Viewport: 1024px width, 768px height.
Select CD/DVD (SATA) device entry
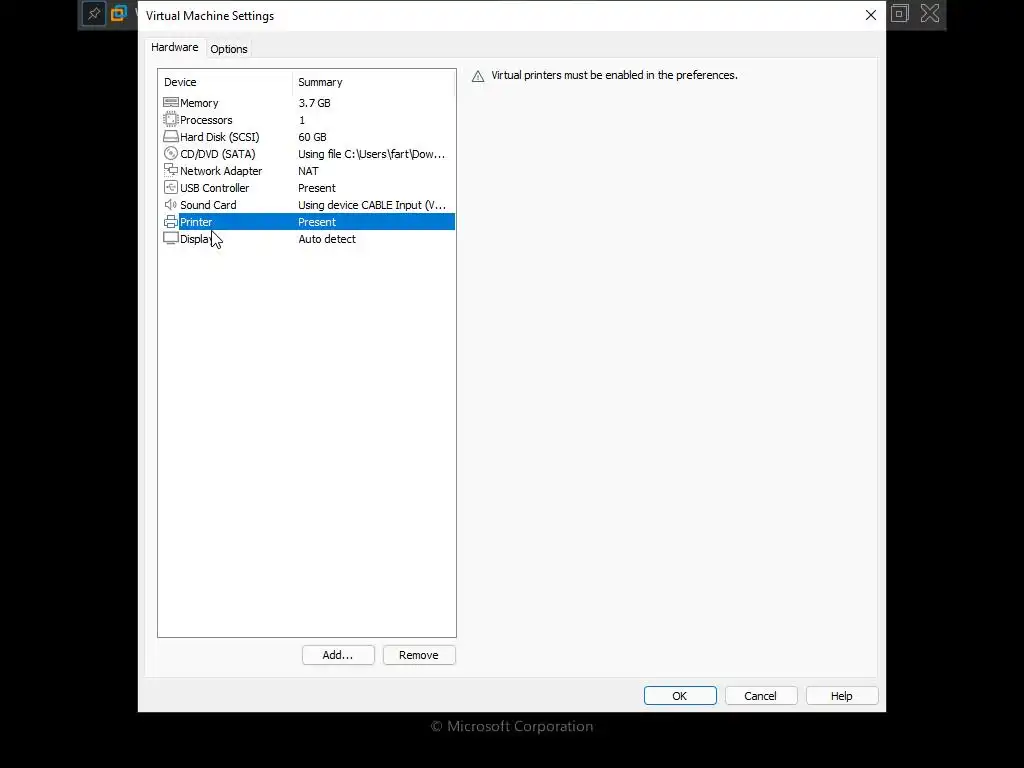coord(217,154)
